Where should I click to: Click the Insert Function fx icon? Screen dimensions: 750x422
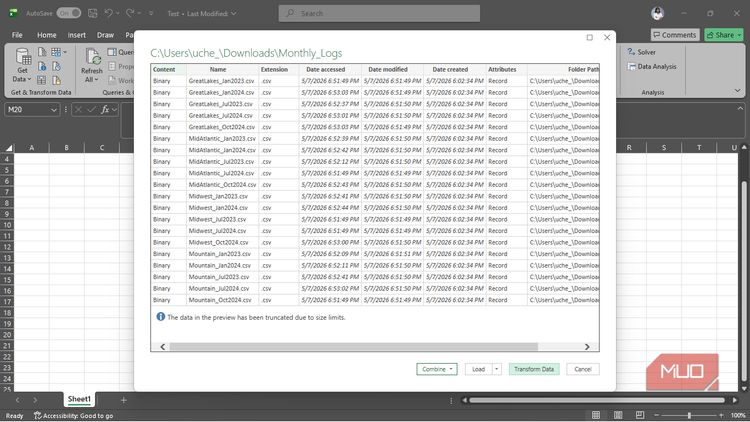point(105,110)
